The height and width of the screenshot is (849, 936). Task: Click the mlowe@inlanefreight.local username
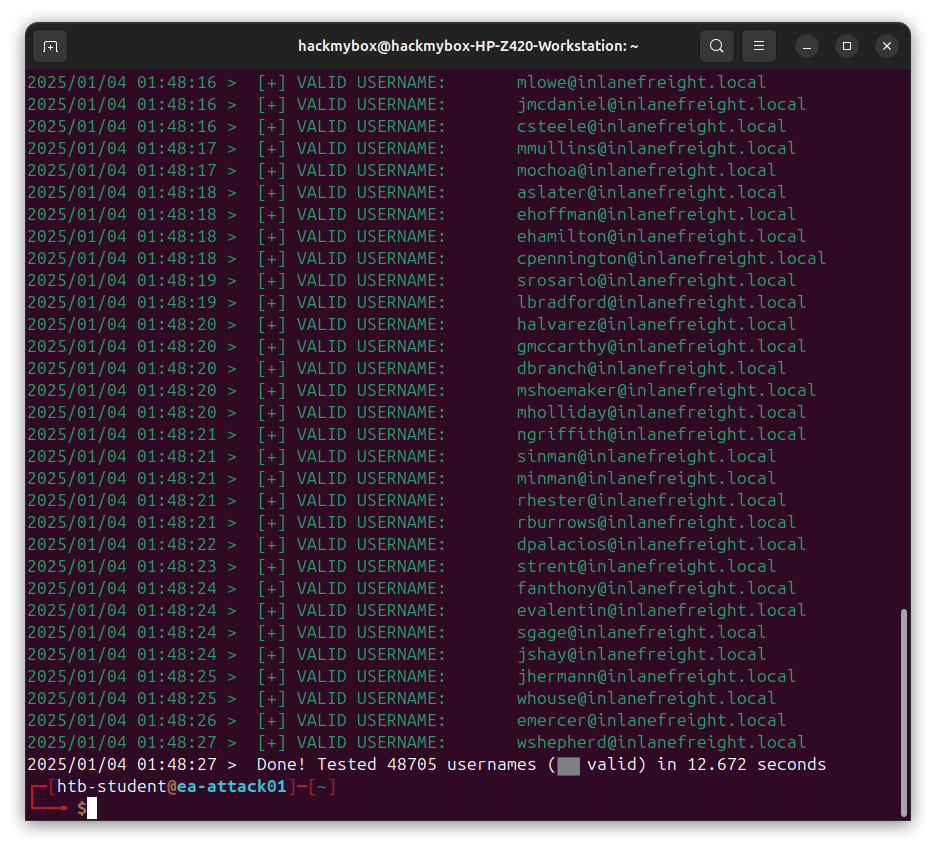click(x=641, y=82)
